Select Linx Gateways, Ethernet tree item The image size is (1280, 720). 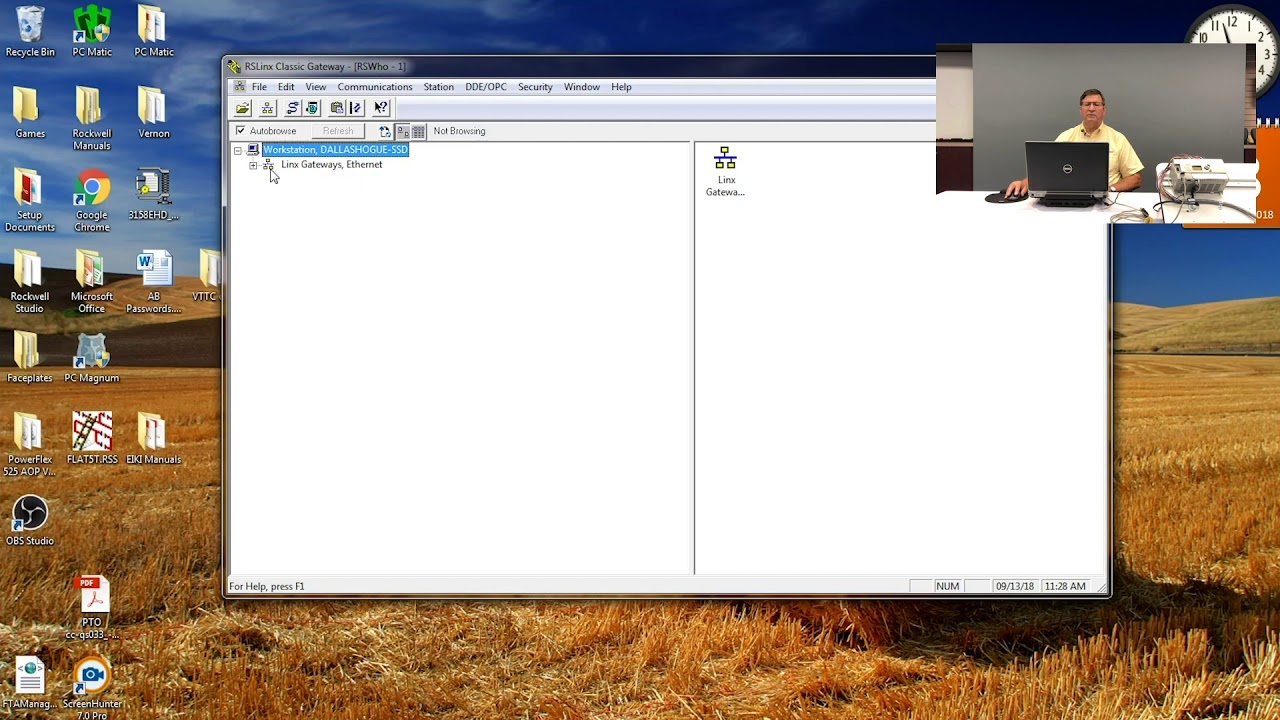pyautogui.click(x=331, y=164)
